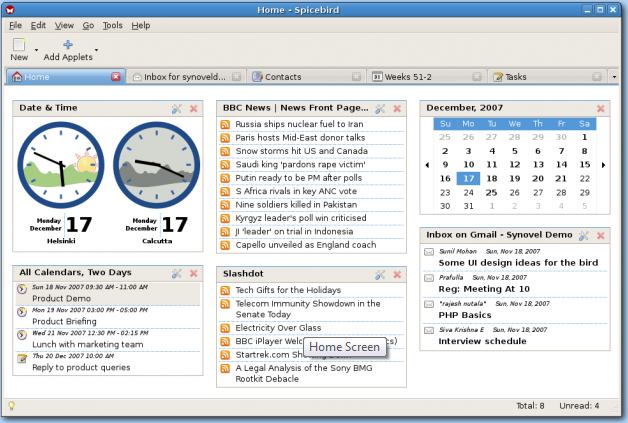The width and height of the screenshot is (628, 423).
Task: Click RSS icon beside 'Kyrgyz leader's poll'
Action: [x=225, y=218]
